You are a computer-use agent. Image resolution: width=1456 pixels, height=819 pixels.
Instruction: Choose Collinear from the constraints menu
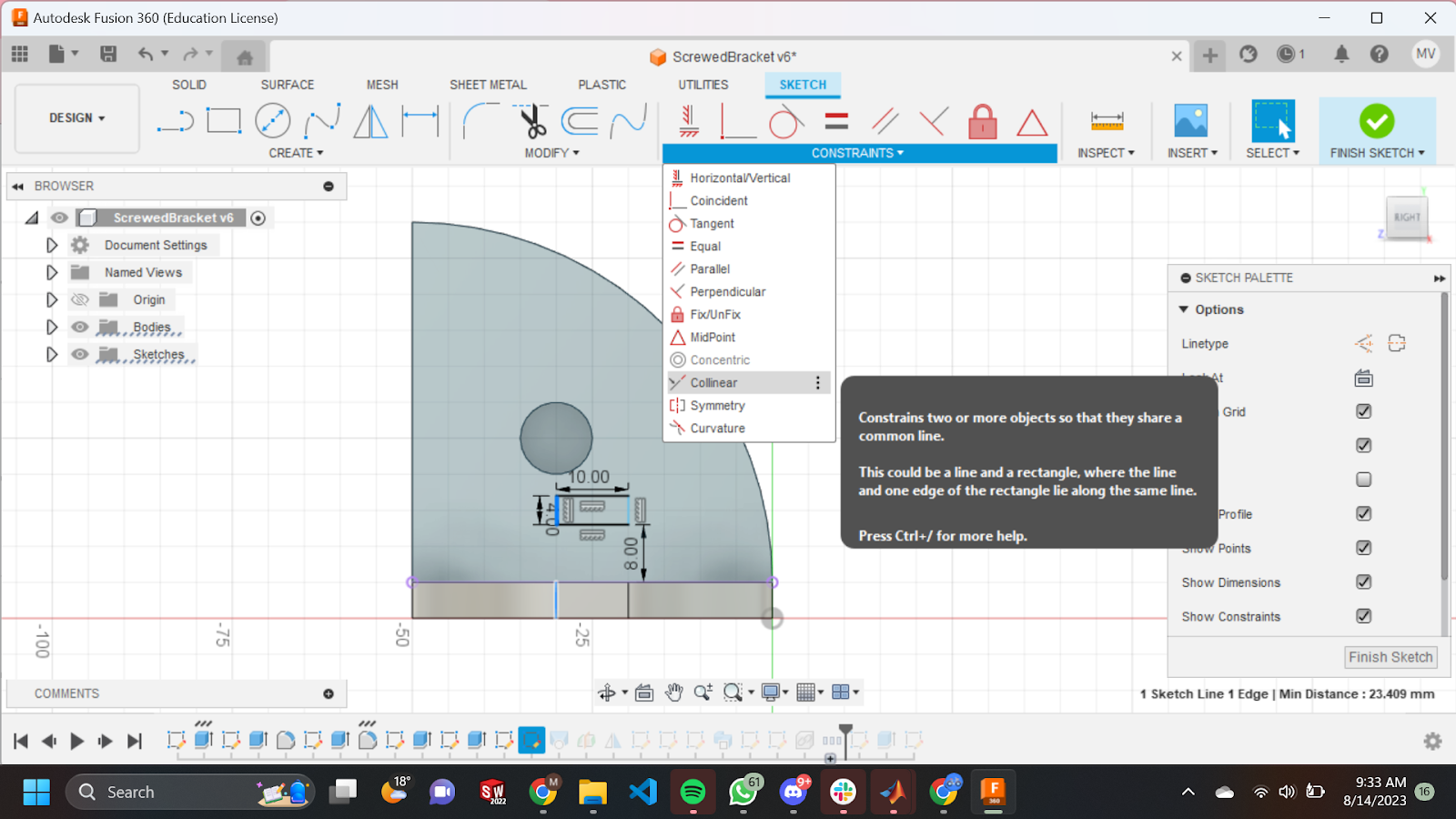coord(749,383)
